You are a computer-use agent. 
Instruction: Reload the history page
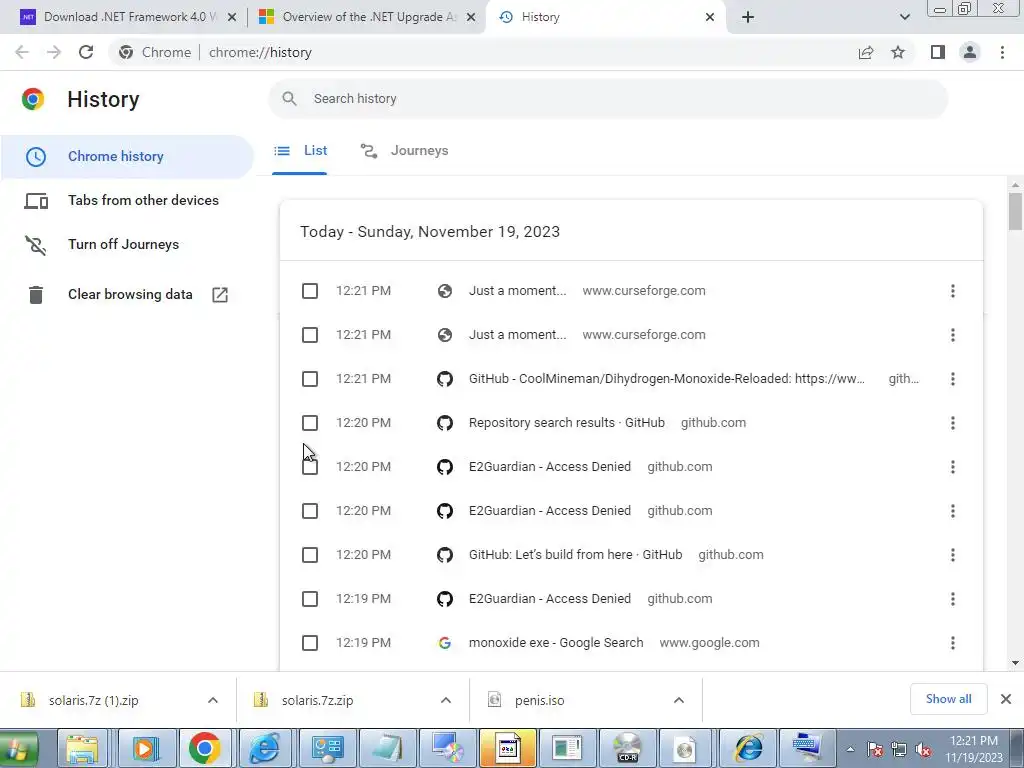pyautogui.click(x=86, y=52)
